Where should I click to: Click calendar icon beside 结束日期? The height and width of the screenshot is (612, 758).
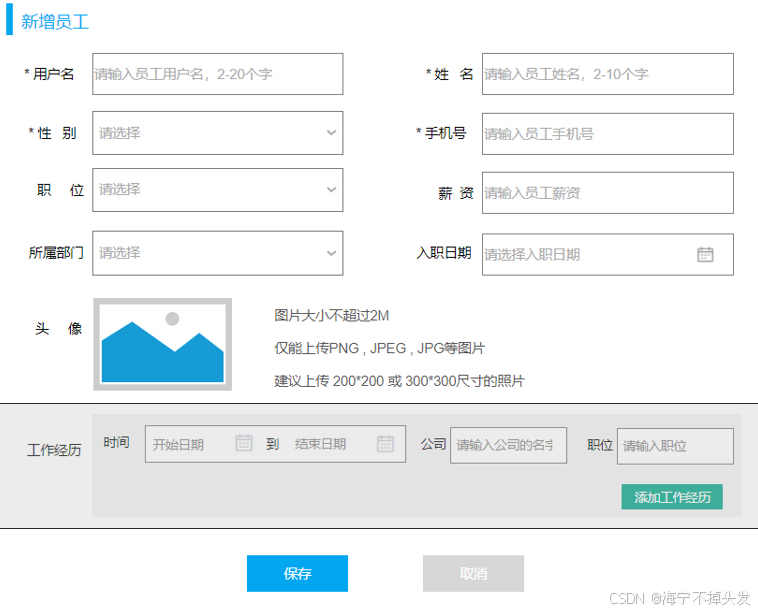click(385, 443)
